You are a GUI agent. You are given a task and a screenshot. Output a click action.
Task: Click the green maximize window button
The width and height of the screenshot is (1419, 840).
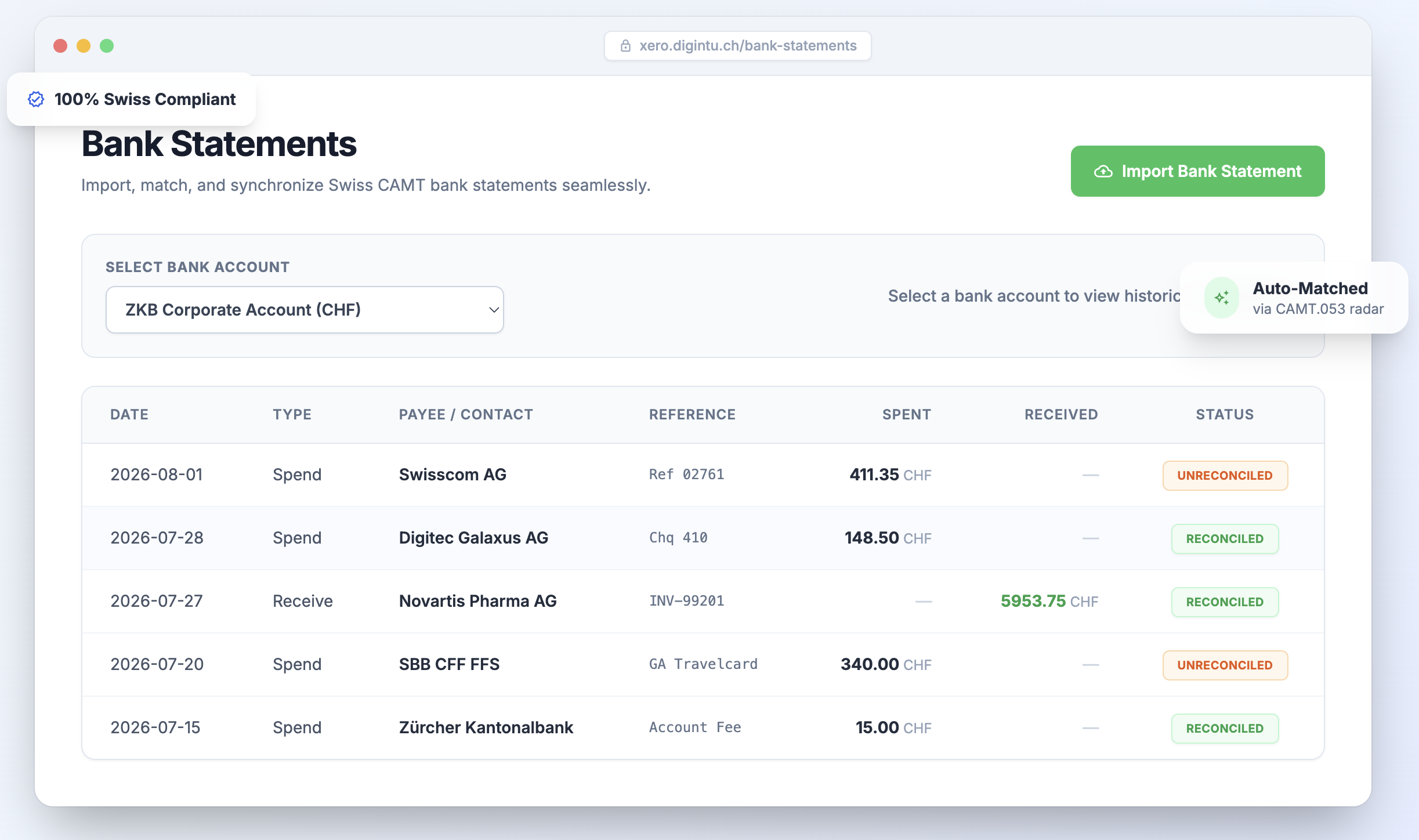click(x=107, y=46)
